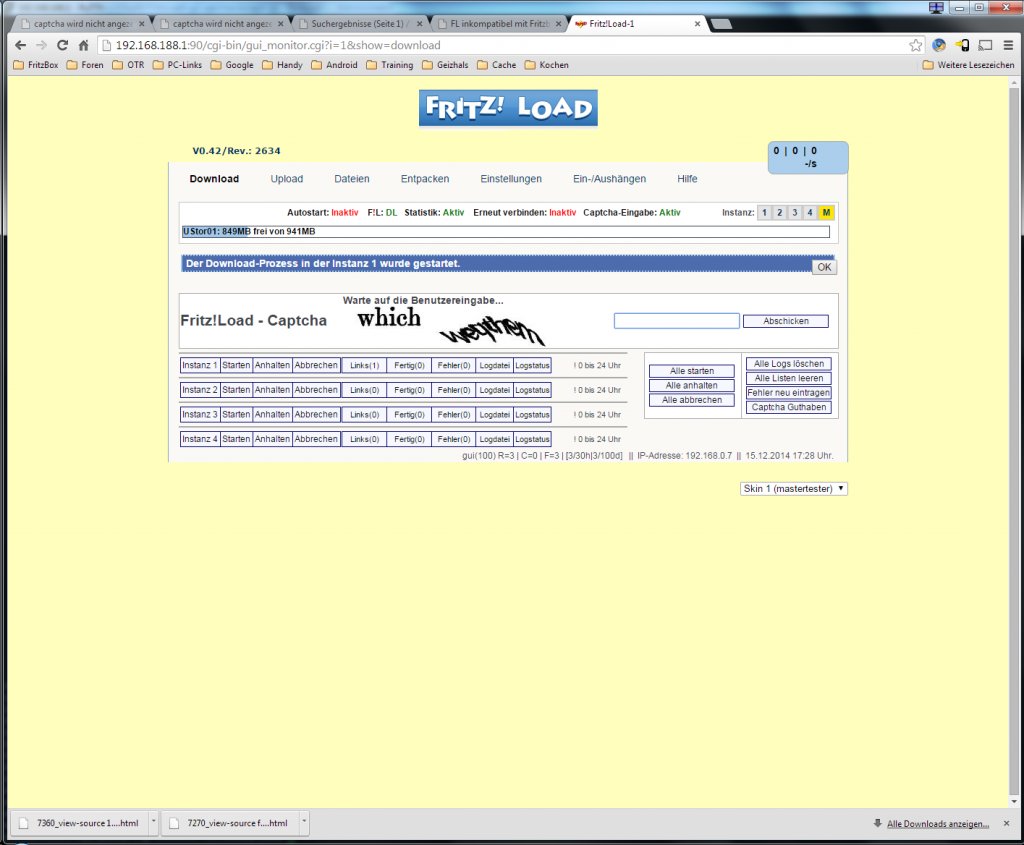Click Captcha Guthaben button

[x=789, y=407]
